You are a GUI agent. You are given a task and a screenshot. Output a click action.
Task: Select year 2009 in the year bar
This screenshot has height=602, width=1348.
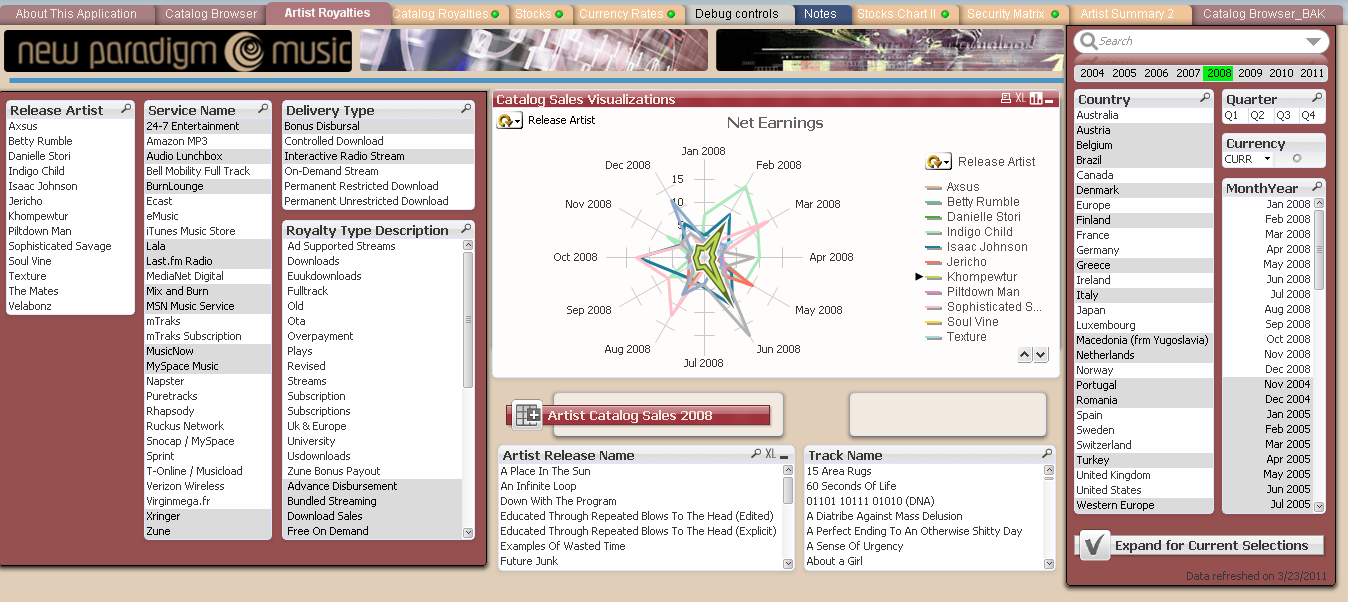click(1250, 73)
